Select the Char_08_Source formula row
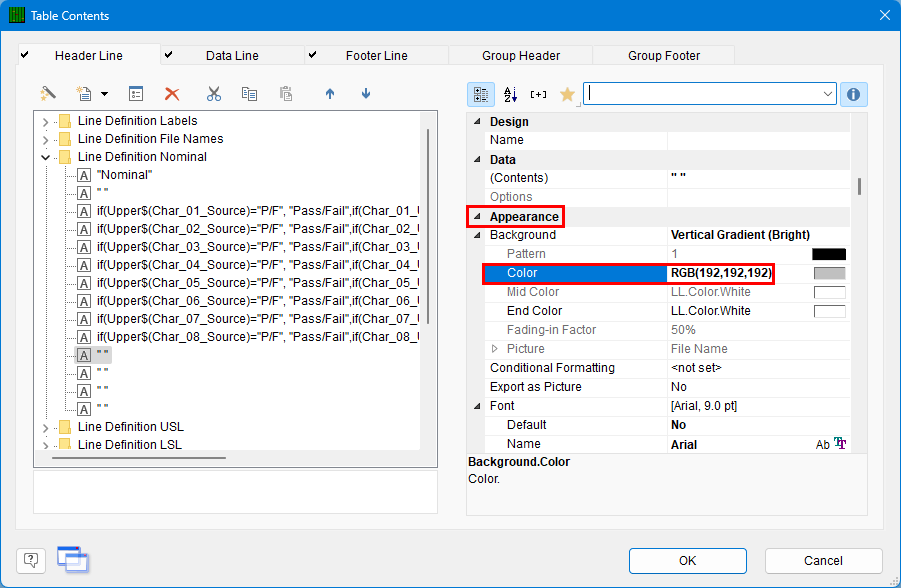Viewport: 901px width, 588px height. click(x=258, y=337)
